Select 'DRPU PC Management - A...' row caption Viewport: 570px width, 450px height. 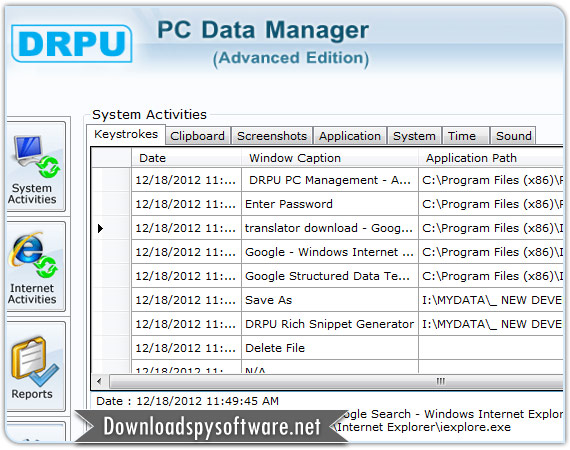[330, 180]
